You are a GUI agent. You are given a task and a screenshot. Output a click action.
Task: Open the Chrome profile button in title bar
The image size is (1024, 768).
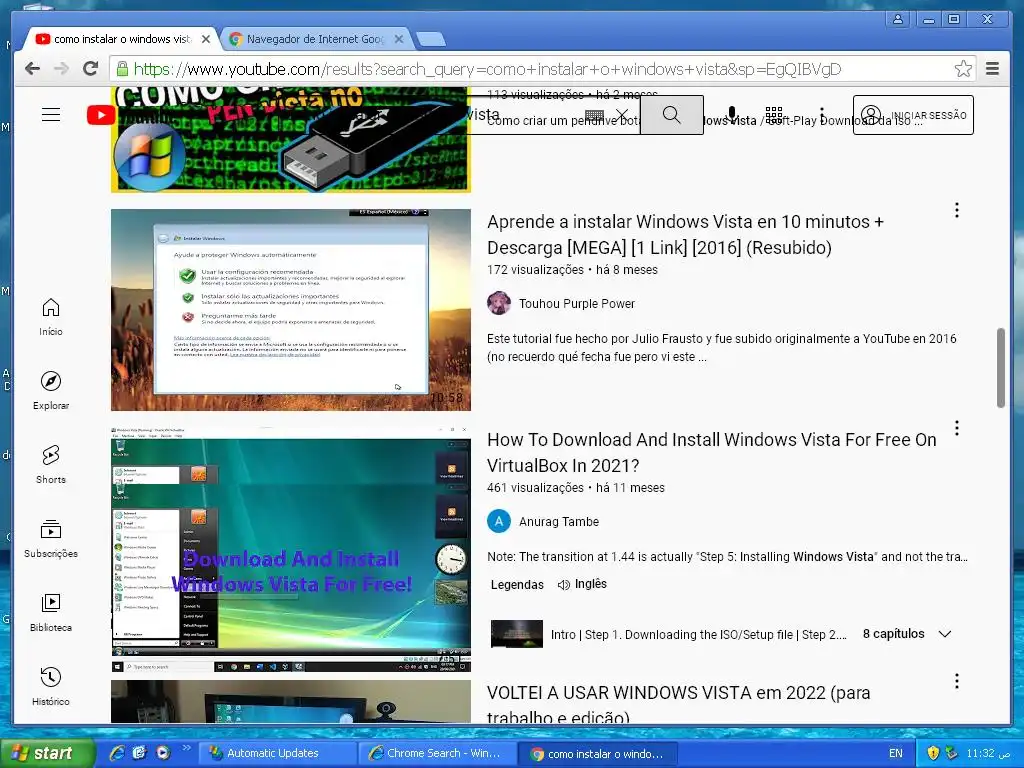point(898,19)
